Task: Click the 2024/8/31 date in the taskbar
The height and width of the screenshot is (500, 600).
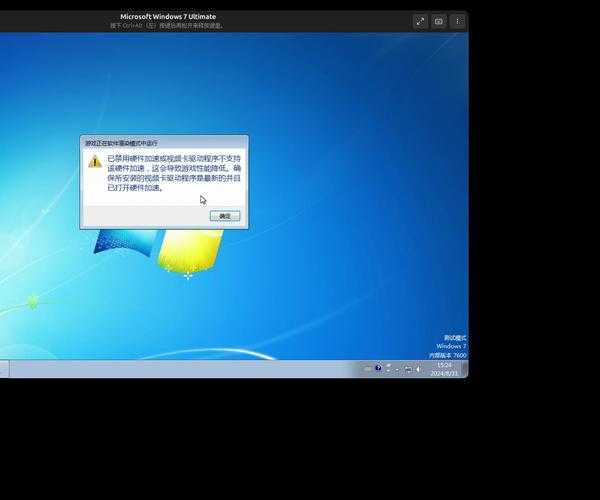Action: (x=444, y=372)
